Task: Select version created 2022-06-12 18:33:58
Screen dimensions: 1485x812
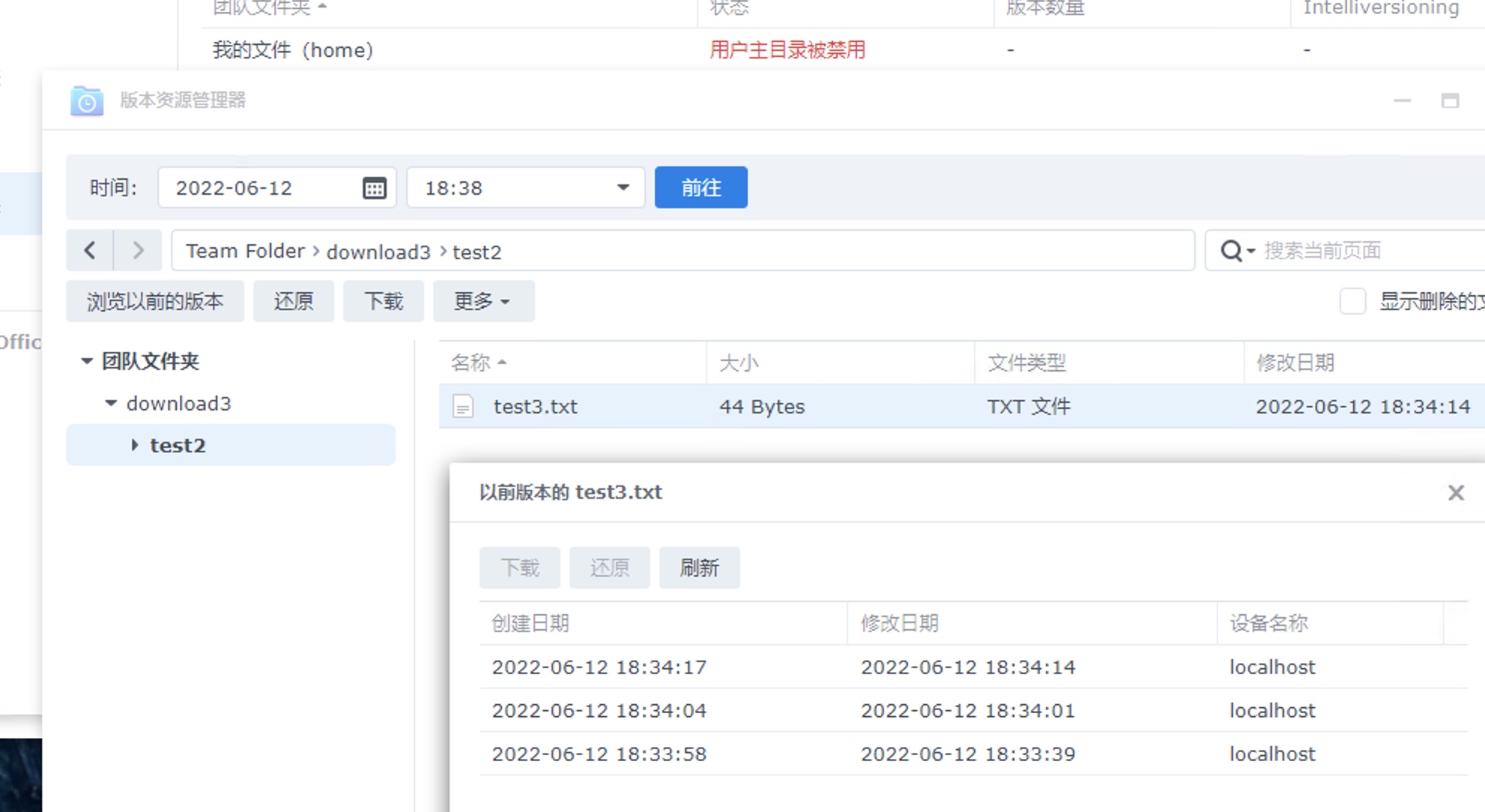Action: 973,754
